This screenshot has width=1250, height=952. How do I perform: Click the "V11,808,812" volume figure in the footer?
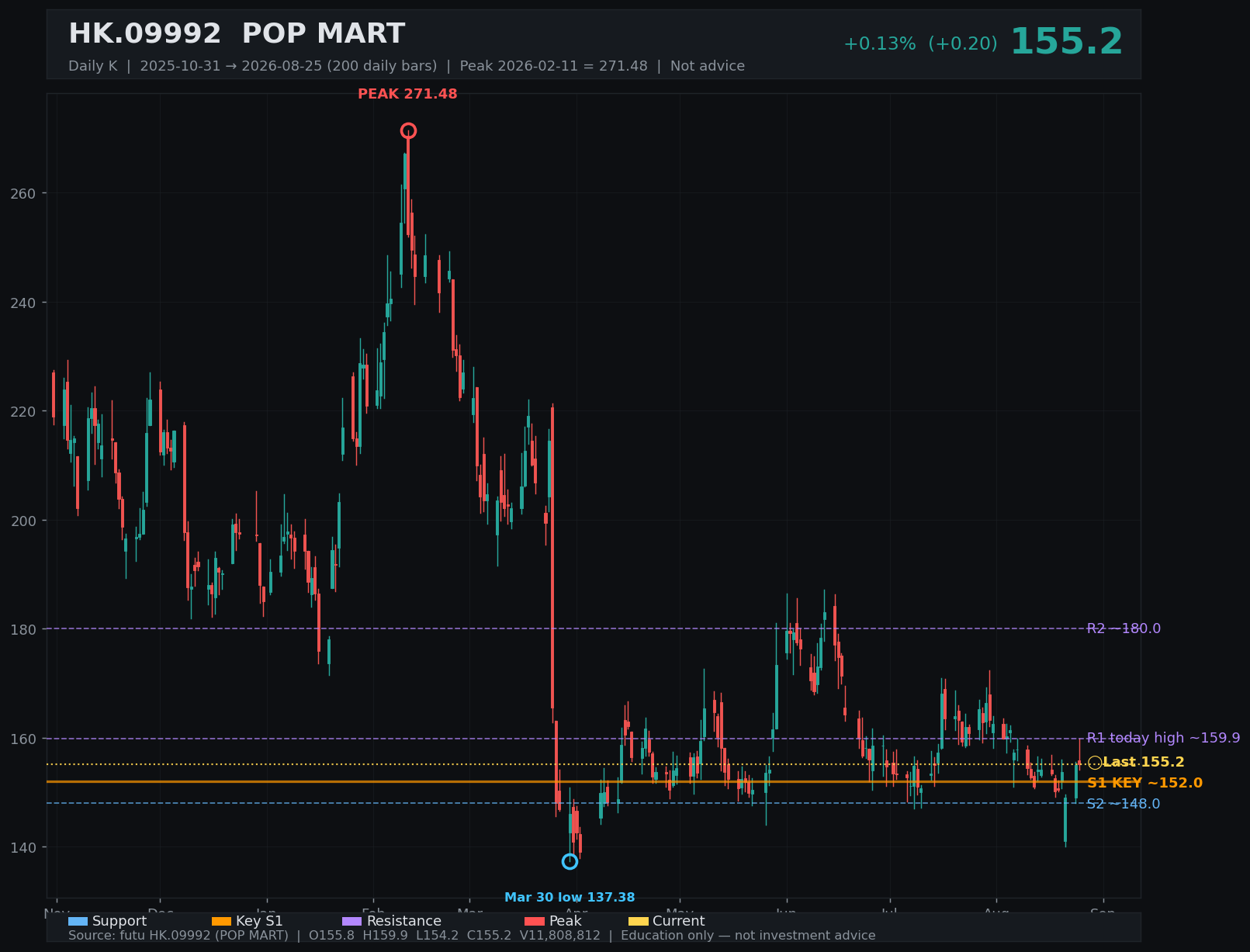click(559, 936)
